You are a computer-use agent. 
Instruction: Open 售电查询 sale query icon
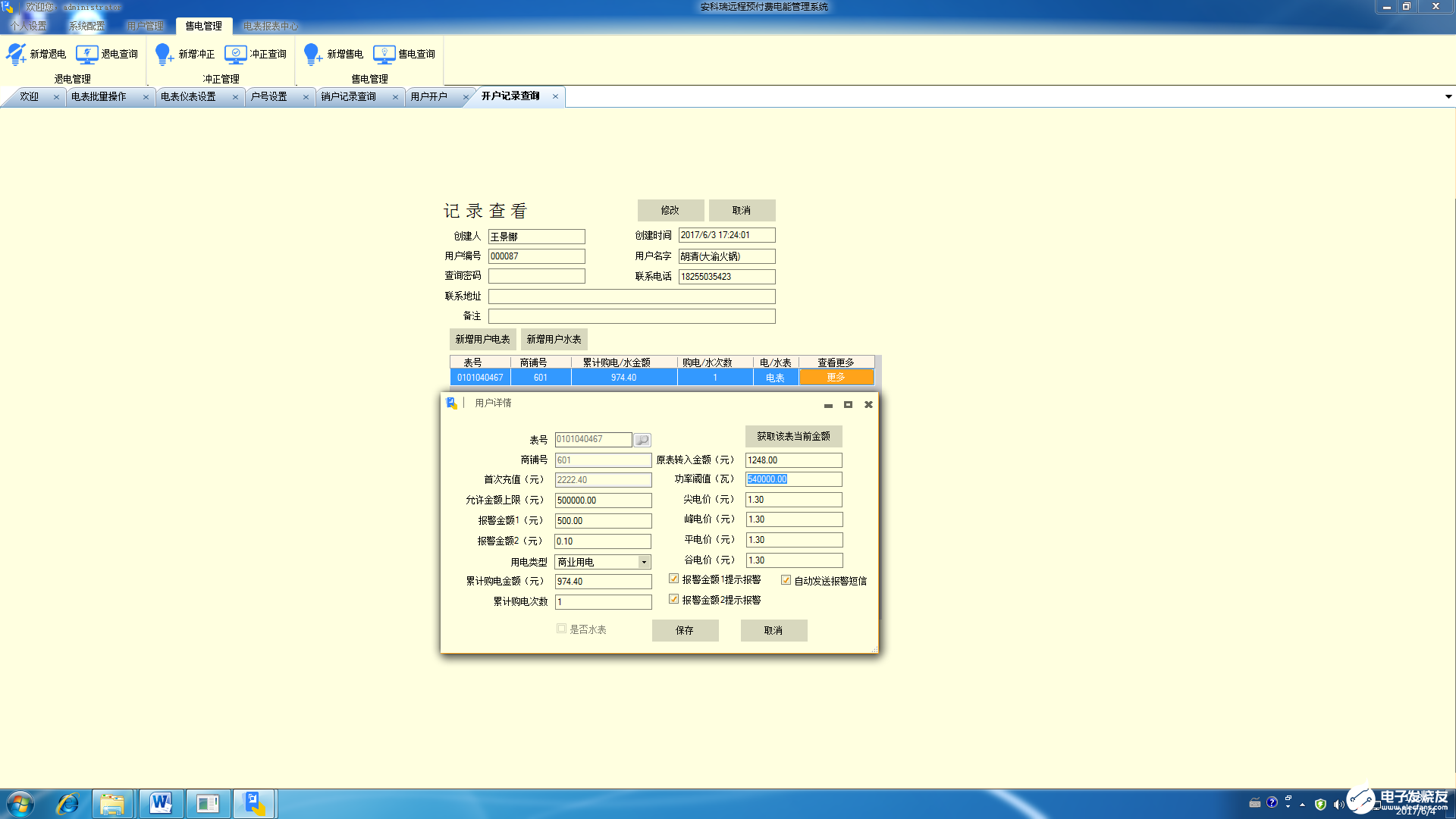click(384, 54)
